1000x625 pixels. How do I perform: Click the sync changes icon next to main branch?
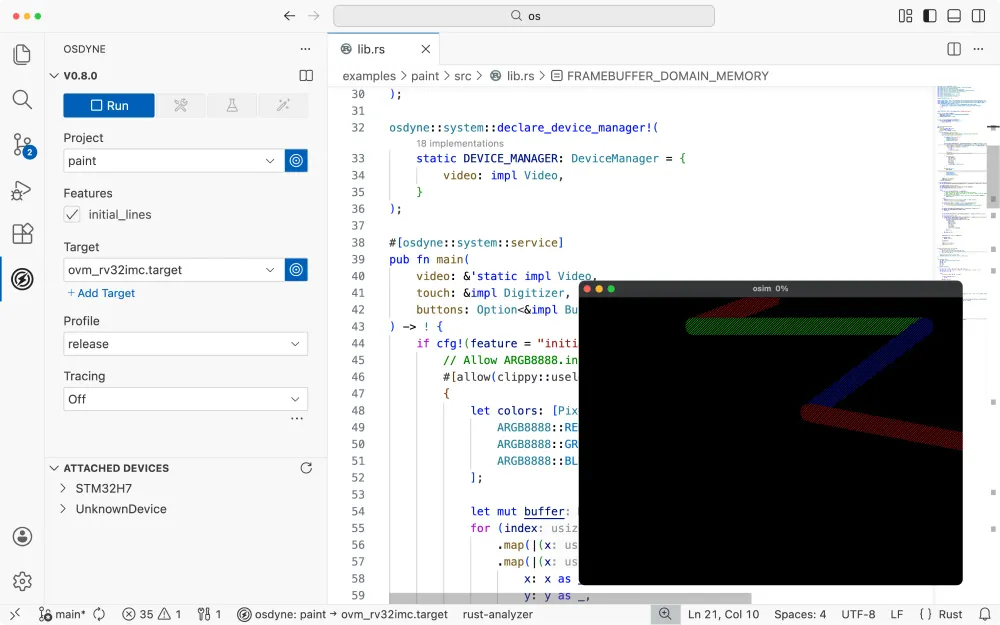98,614
